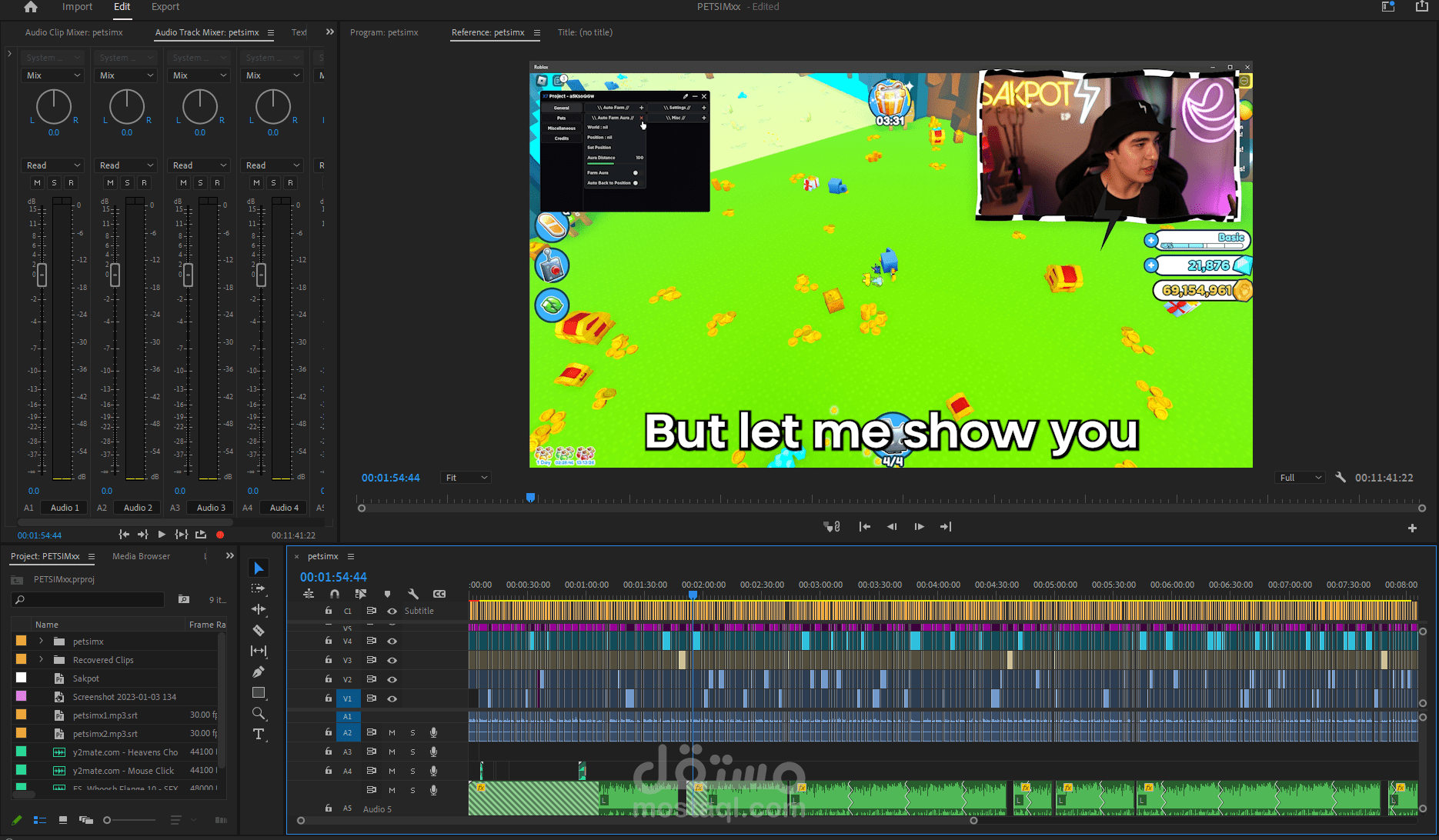Viewport: 1439px width, 840px height.
Task: Switch project panel to List View
Action: point(40,820)
